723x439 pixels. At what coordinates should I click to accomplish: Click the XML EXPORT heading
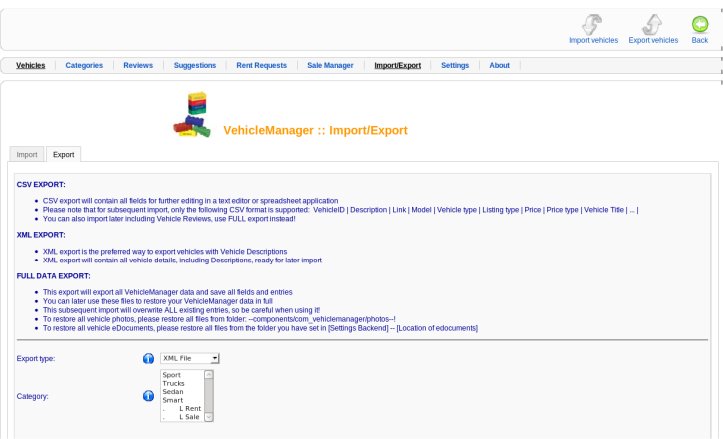pyautogui.click(x=41, y=235)
